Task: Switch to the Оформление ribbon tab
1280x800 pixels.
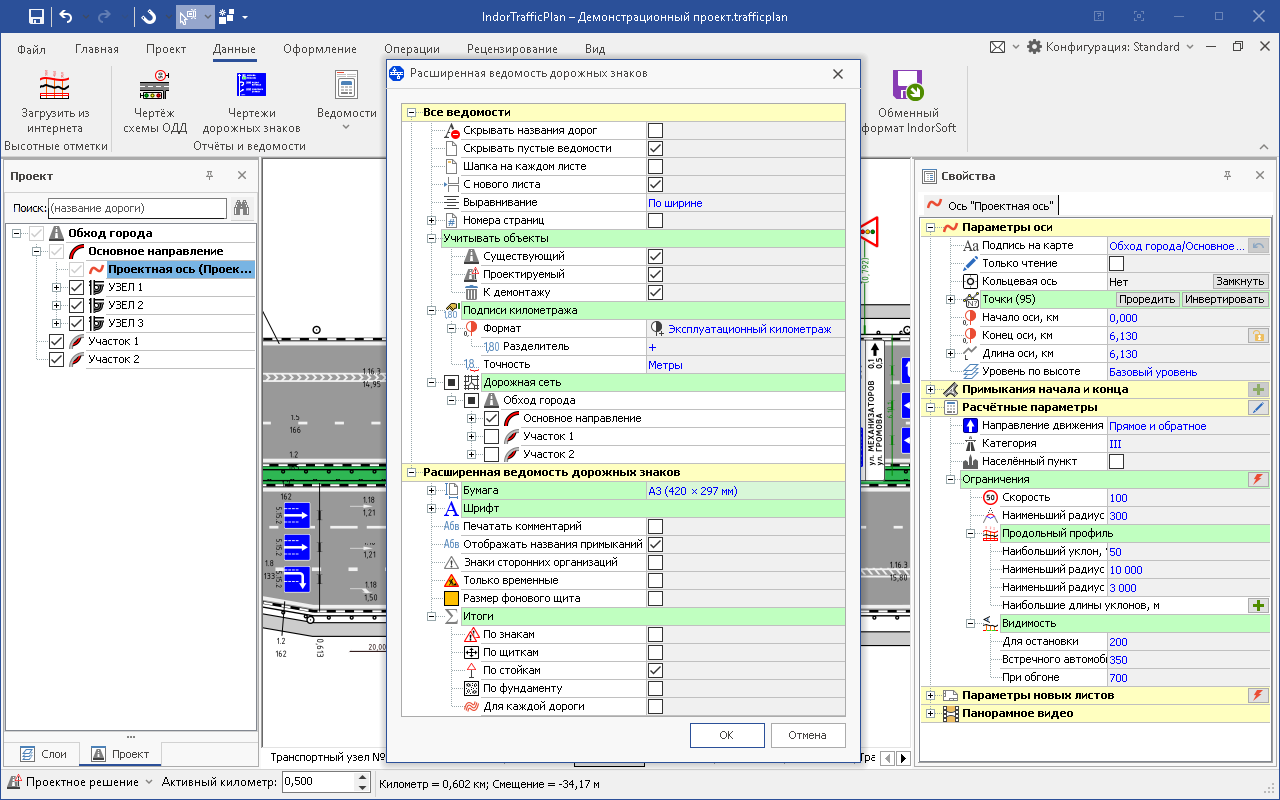Action: 320,49
